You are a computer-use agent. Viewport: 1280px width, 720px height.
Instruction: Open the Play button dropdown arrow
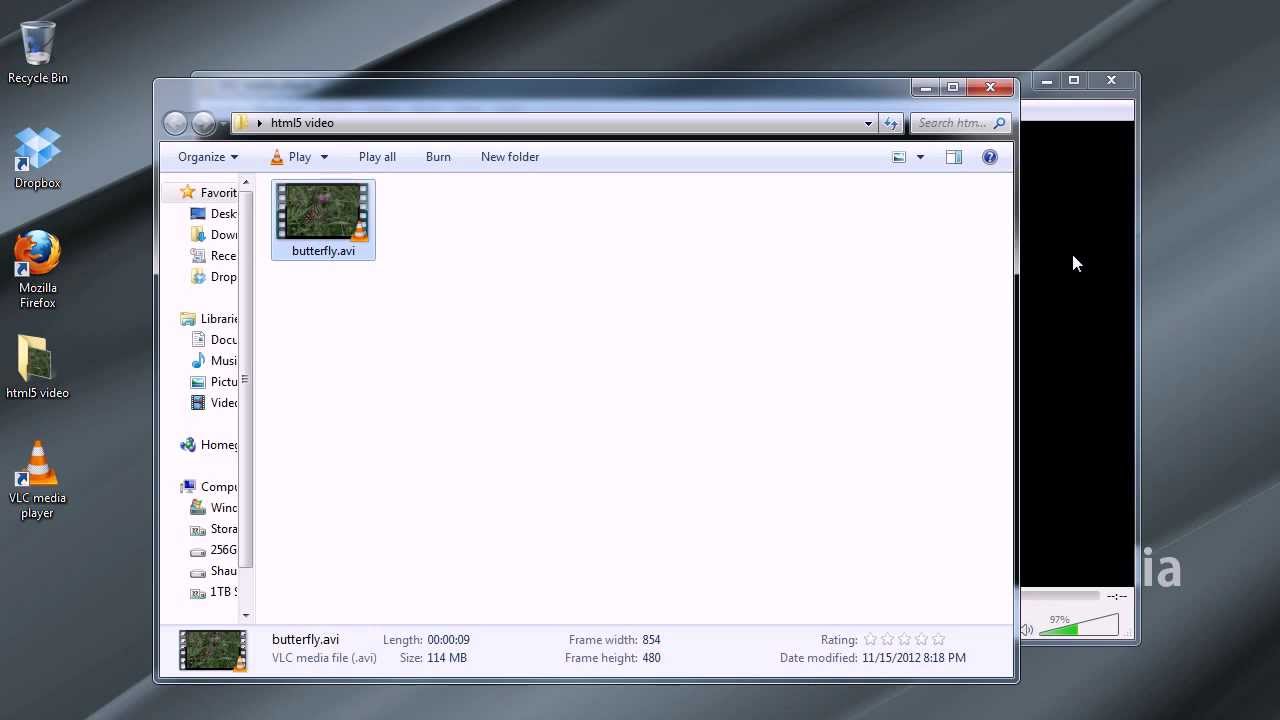pos(324,157)
